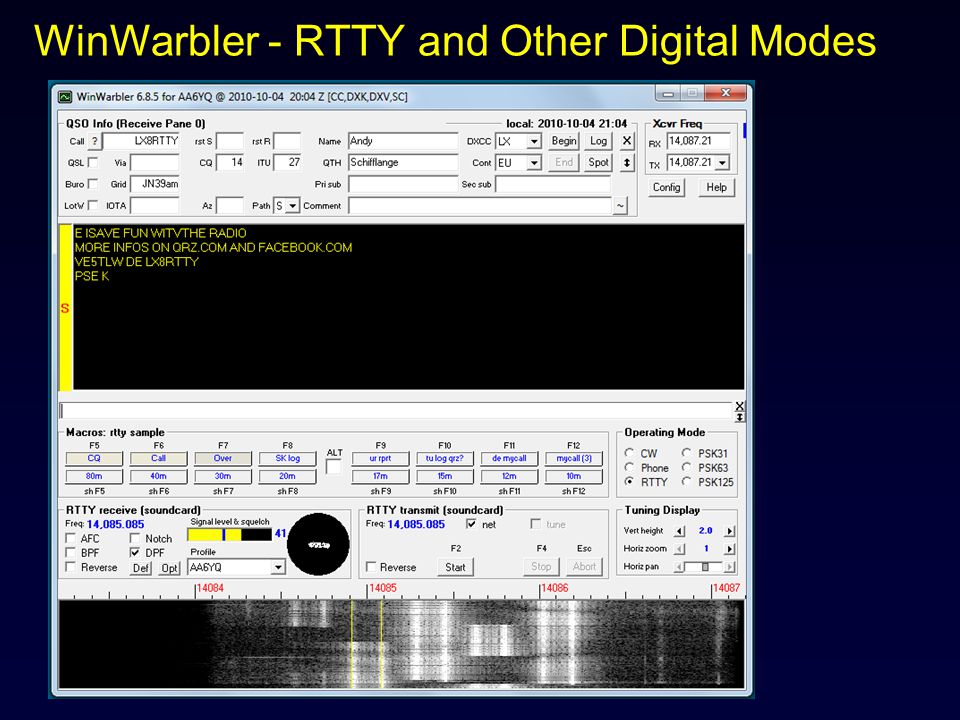
Task: Select PSK63 operating mode
Action: (x=686, y=467)
